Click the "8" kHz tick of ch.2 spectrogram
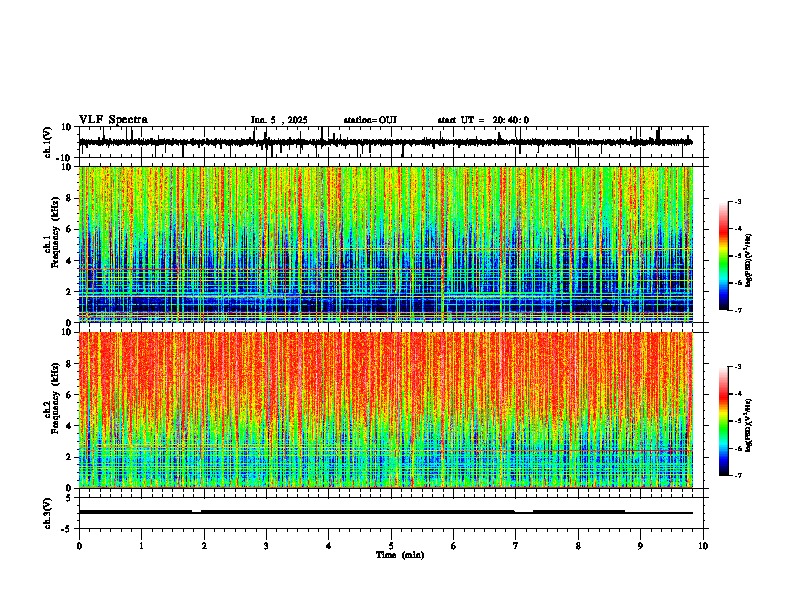The width and height of the screenshot is (792, 612). pyautogui.click(x=70, y=364)
